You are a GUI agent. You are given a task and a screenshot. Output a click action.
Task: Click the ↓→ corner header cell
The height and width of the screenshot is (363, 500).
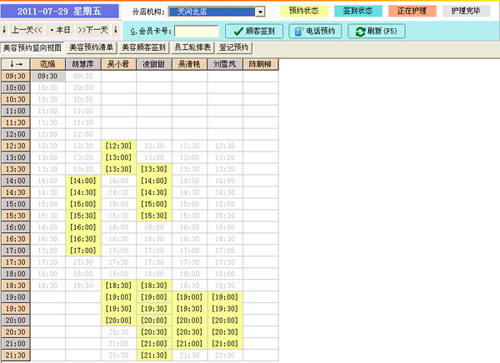pyautogui.click(x=16, y=64)
